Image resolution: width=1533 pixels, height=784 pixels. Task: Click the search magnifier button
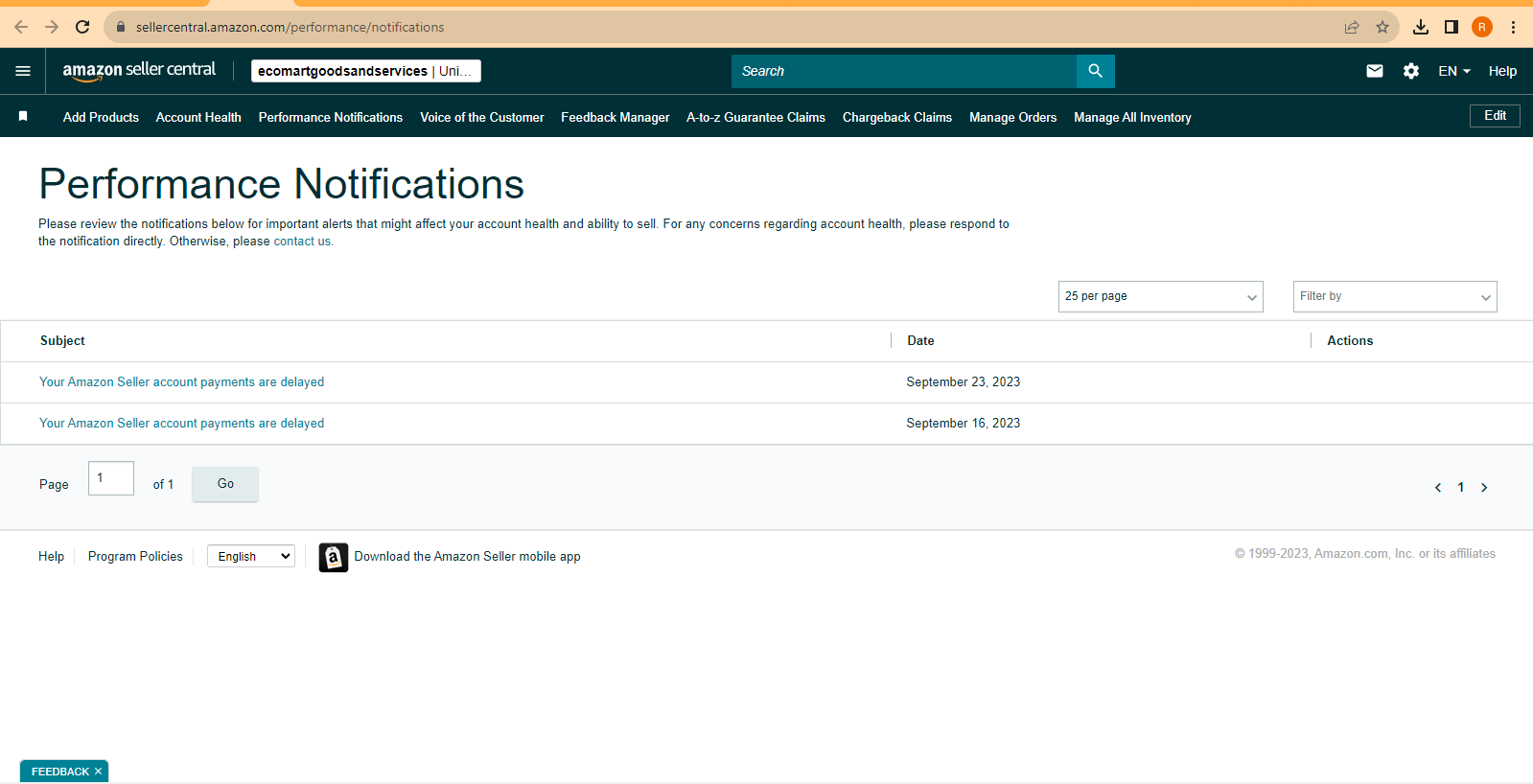1095,71
